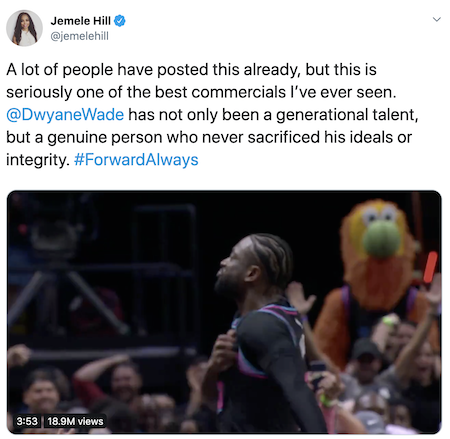Expand the tweet options chevron menu
The image size is (450, 439).
(437, 19)
